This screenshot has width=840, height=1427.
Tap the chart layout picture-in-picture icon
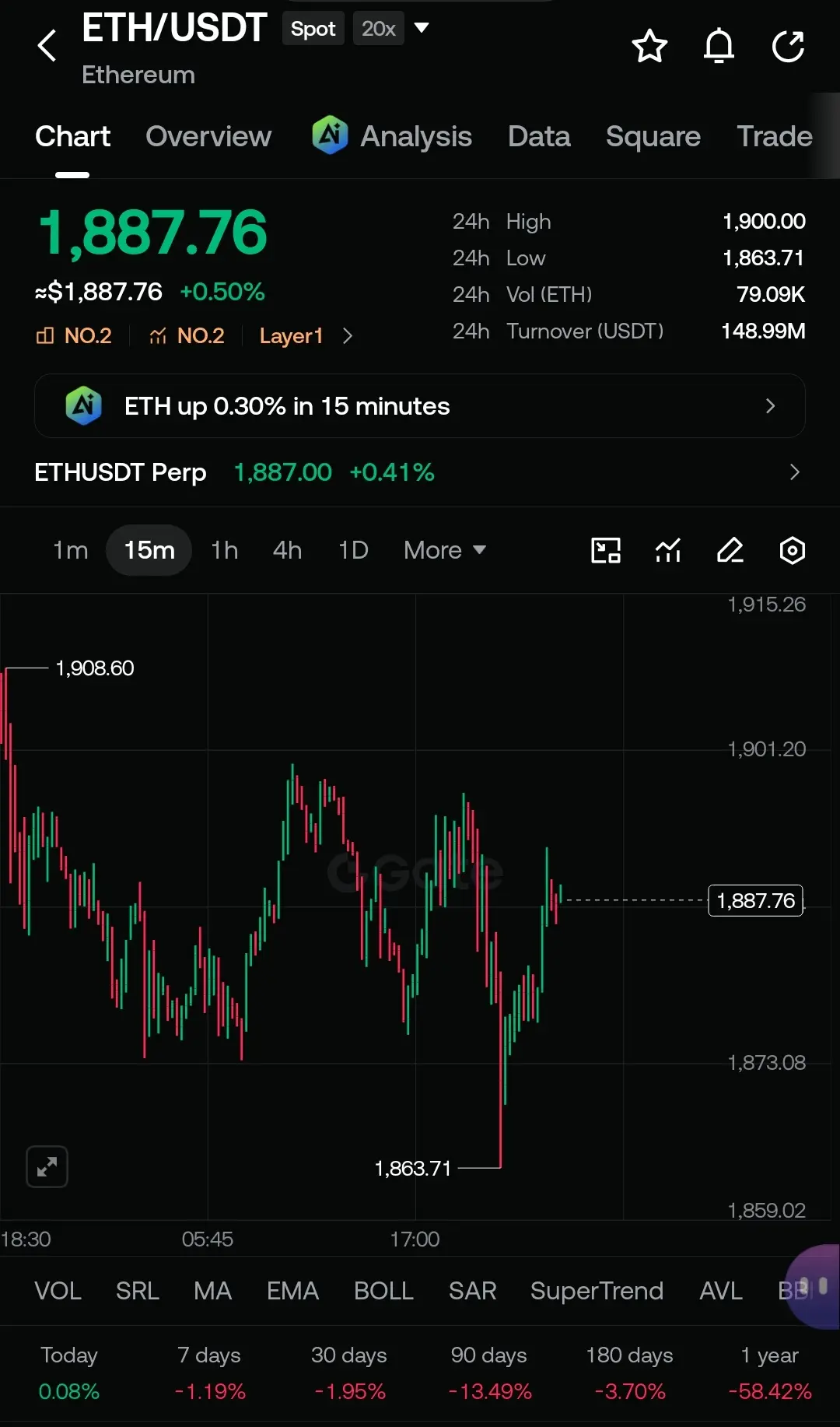(606, 550)
